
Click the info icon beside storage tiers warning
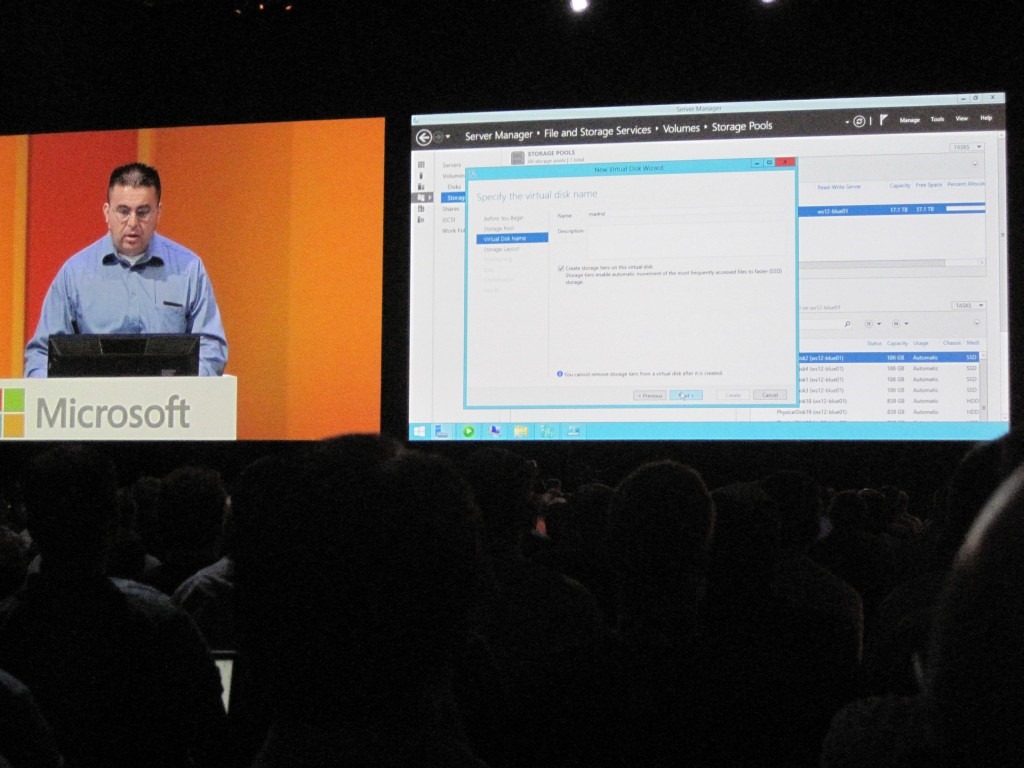tap(560, 374)
